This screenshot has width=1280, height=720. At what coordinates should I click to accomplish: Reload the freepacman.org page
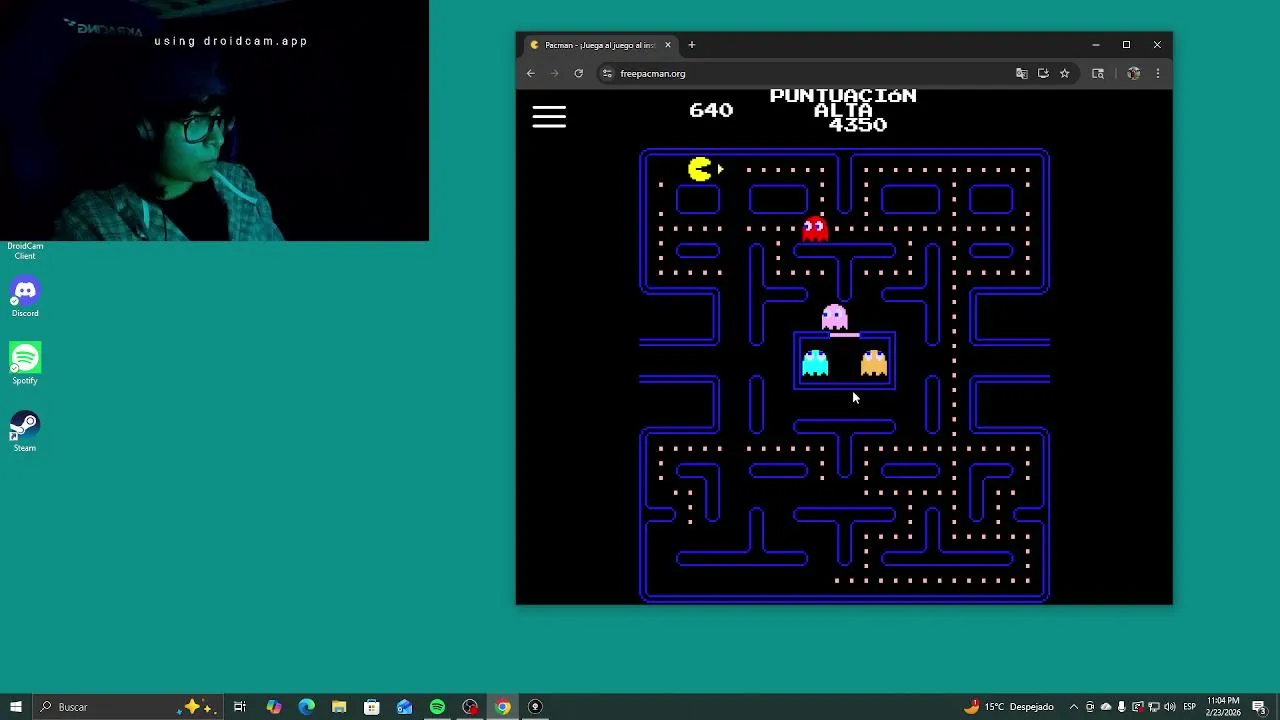(578, 73)
